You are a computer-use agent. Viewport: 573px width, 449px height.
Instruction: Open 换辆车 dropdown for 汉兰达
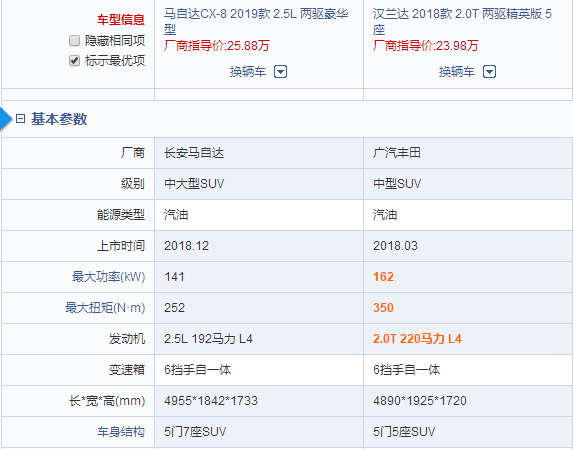tap(490, 72)
